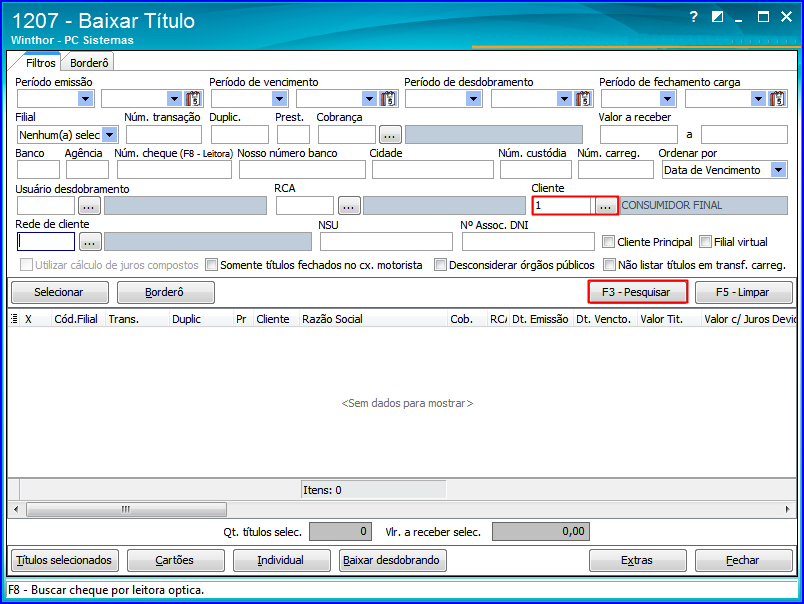Focus the Nº Assoc. DNI field
The width and height of the screenshot is (804, 604).
[528, 241]
